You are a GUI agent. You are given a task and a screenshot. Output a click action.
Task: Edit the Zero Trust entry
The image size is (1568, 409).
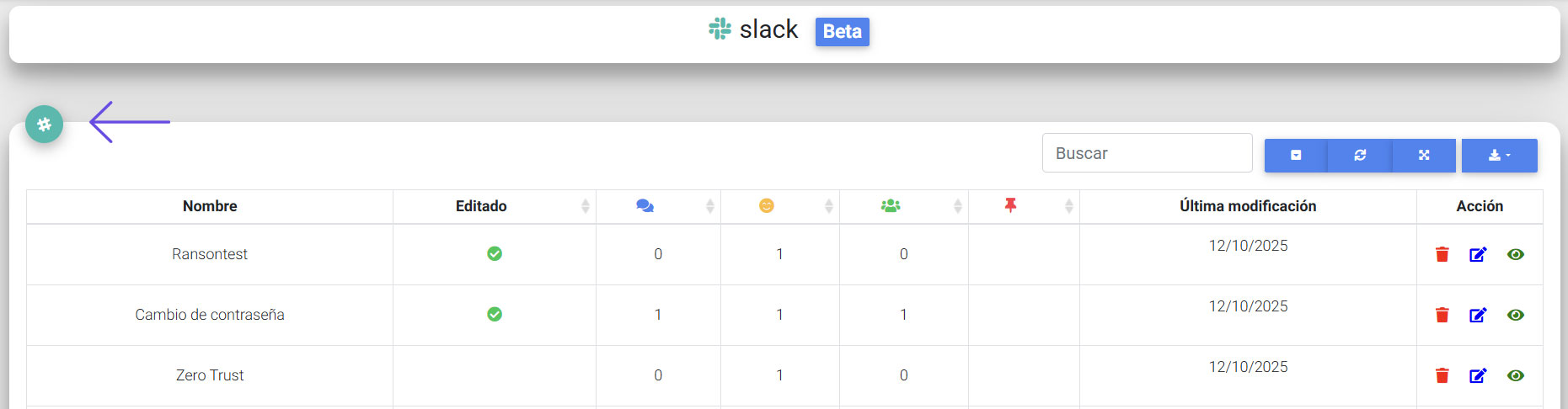pyautogui.click(x=1478, y=375)
